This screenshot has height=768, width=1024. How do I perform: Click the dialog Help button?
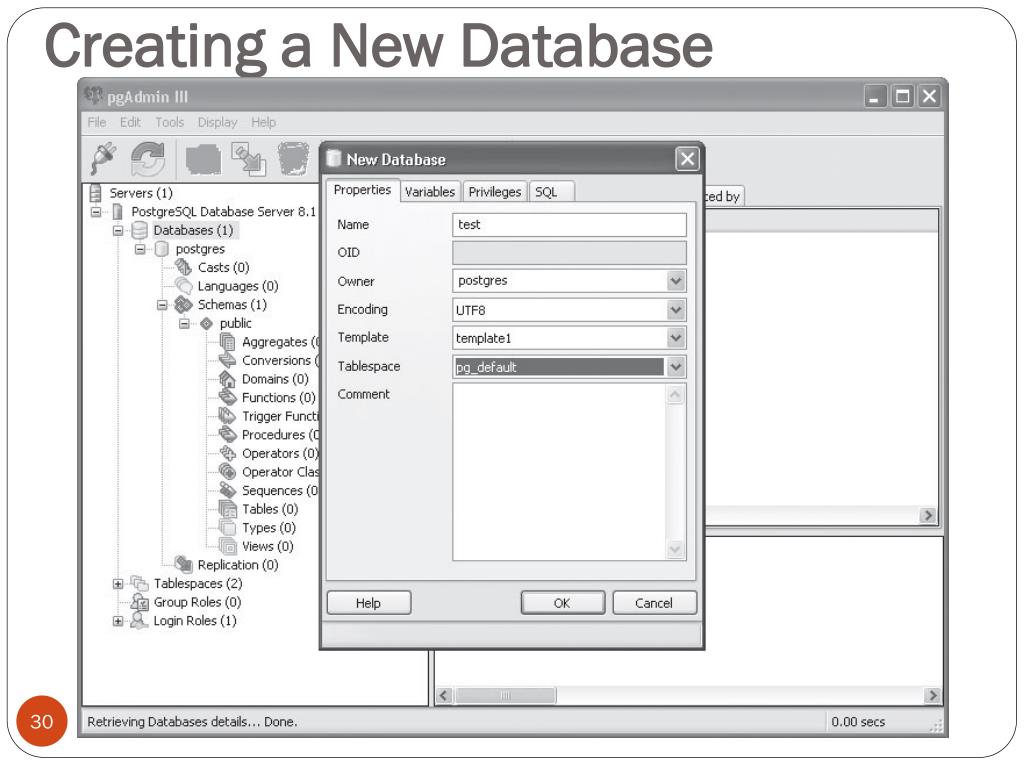(x=368, y=603)
